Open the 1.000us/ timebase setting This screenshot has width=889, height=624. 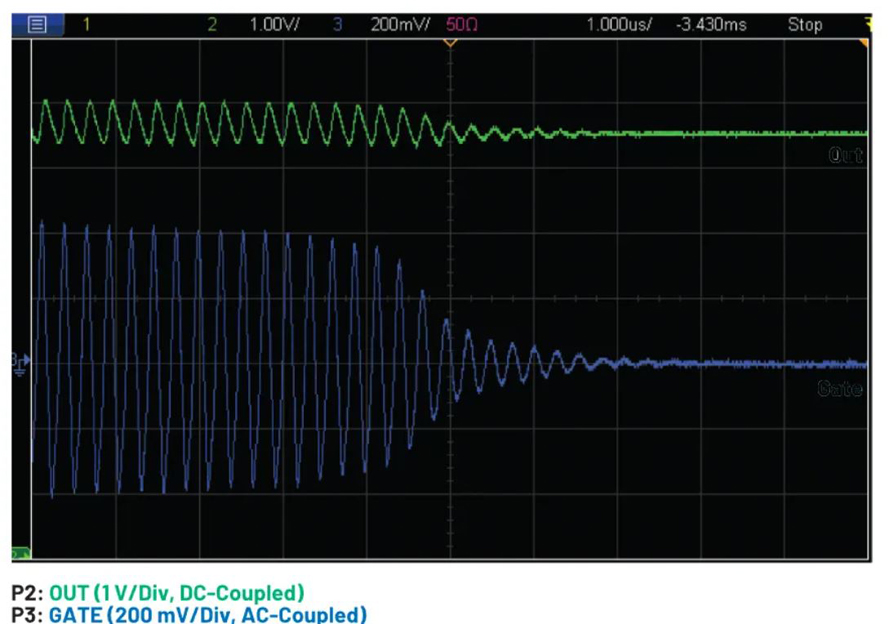[x=619, y=24]
